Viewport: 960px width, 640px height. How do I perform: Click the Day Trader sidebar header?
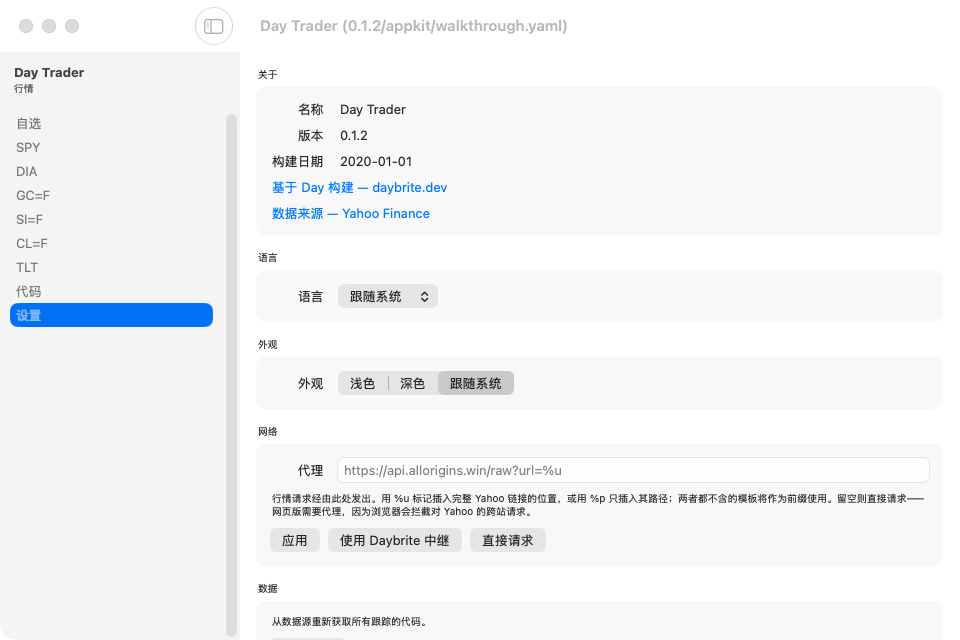pyautogui.click(x=49, y=72)
